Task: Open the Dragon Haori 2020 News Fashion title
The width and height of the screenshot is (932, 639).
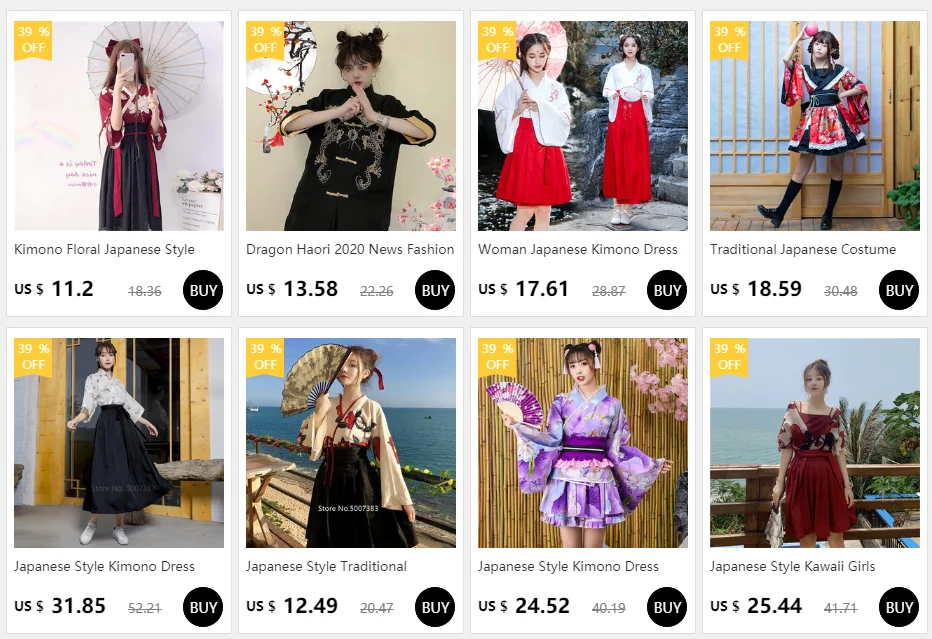Action: click(x=350, y=250)
